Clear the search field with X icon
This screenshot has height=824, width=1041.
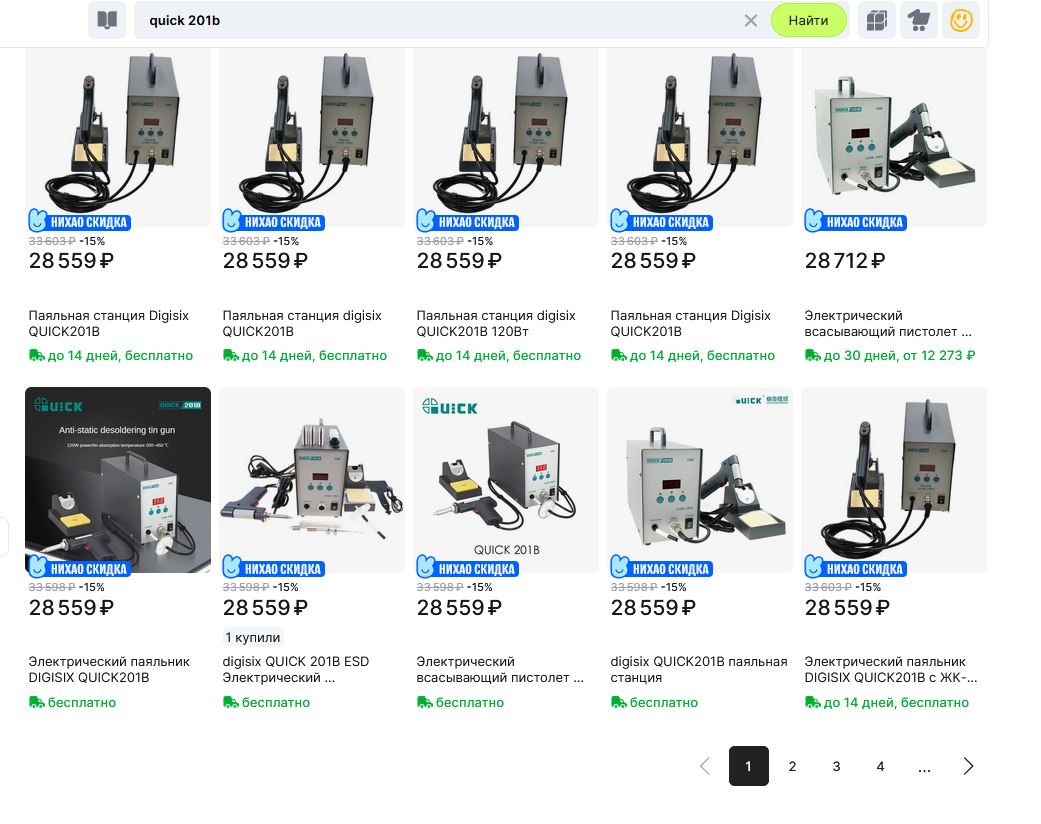click(x=751, y=20)
